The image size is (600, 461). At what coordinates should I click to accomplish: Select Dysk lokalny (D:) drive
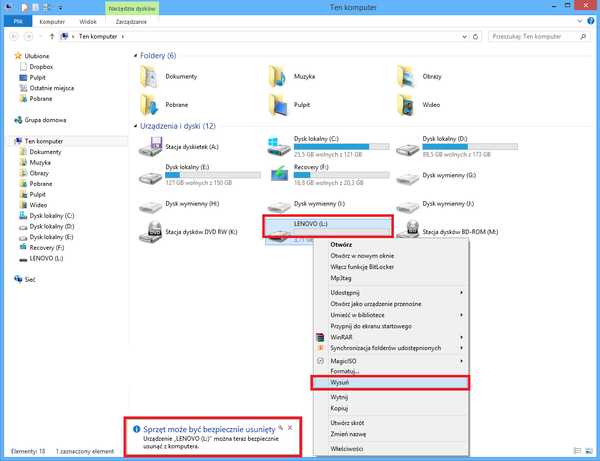[x=457, y=147]
